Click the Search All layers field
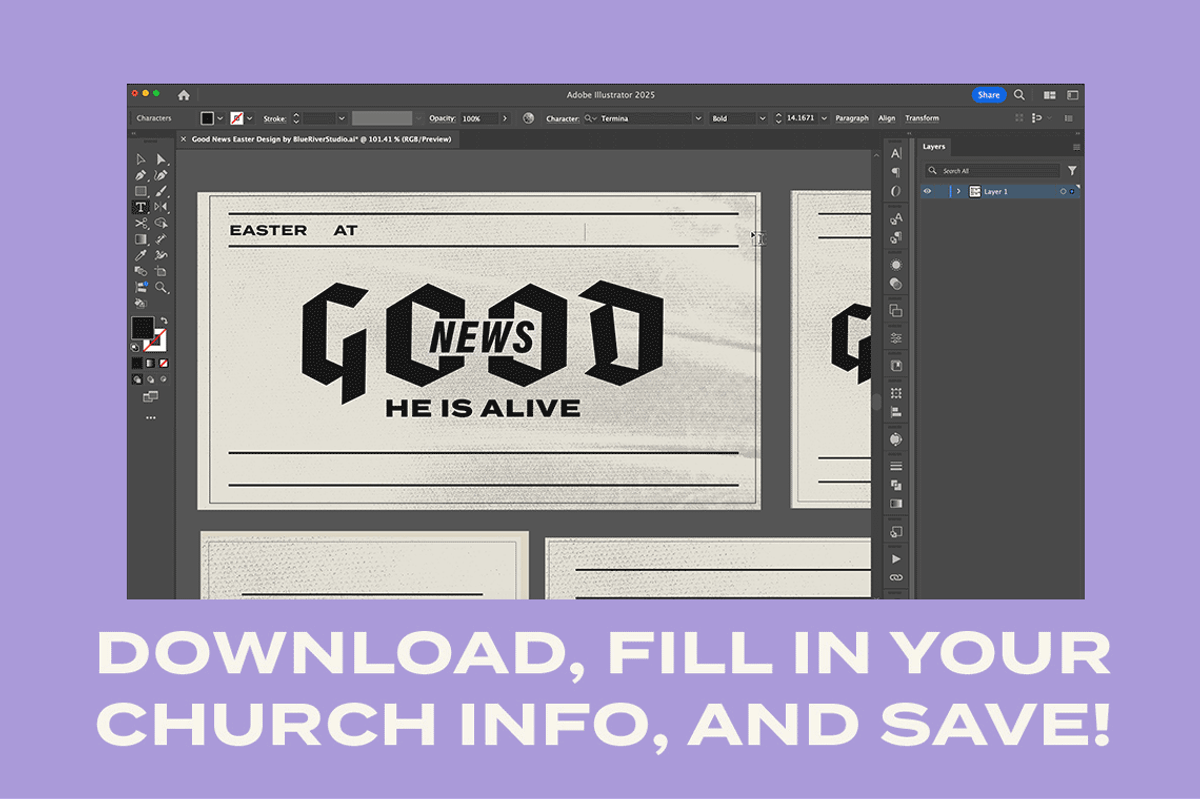The width and height of the screenshot is (1200, 800). click(x=991, y=171)
